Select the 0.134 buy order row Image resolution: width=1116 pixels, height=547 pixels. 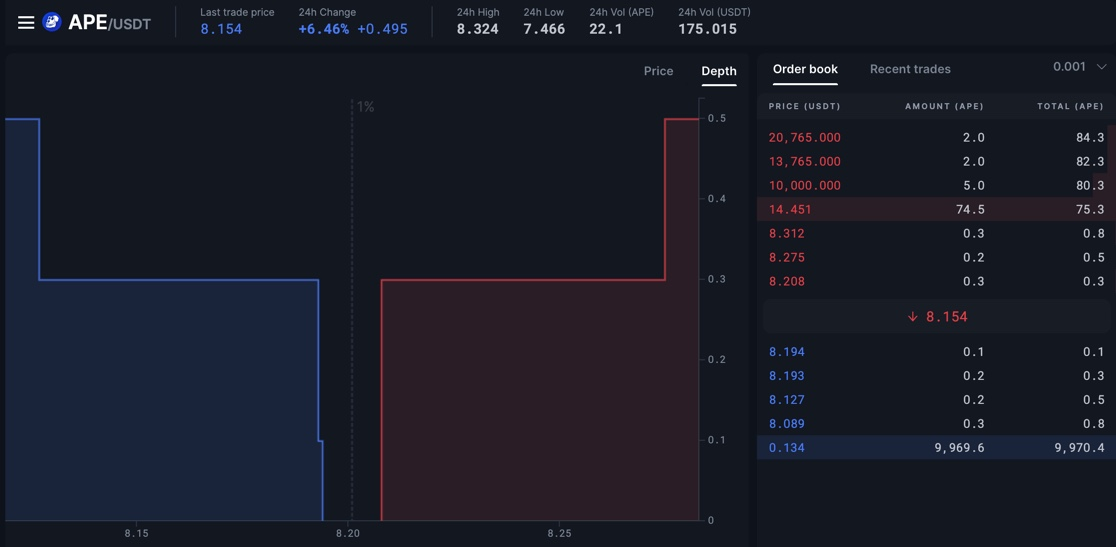pos(935,447)
